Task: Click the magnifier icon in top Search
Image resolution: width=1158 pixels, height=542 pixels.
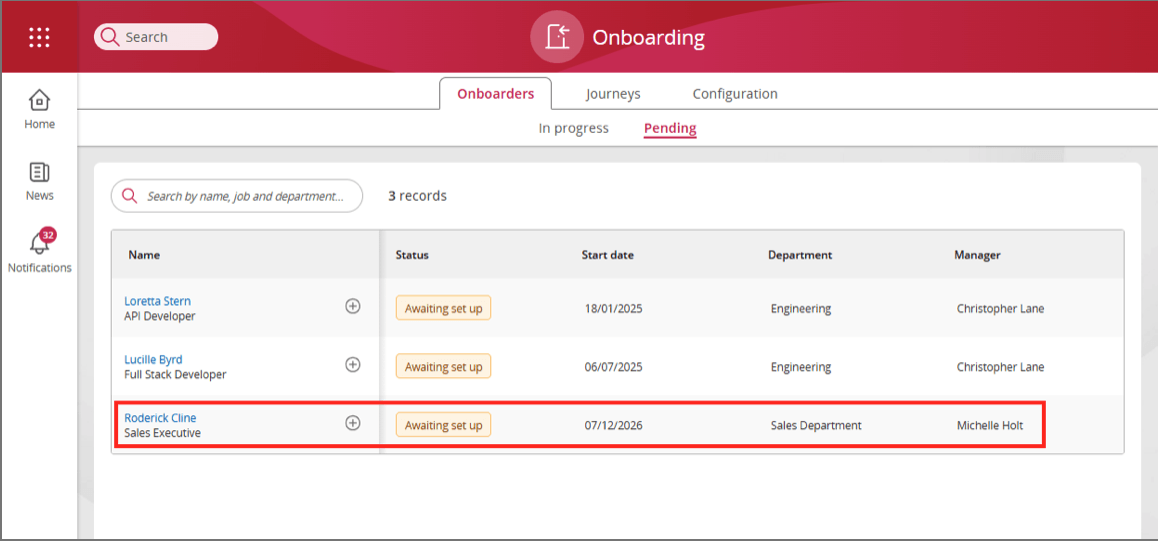Action: (x=110, y=37)
